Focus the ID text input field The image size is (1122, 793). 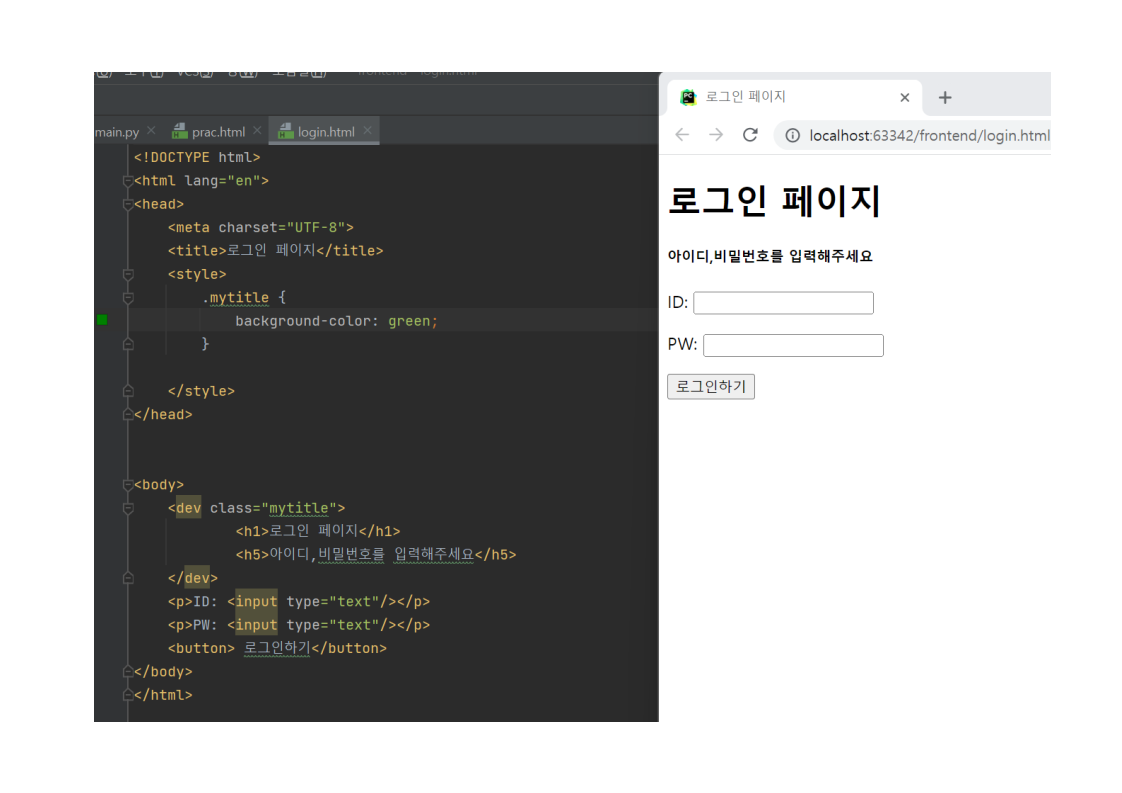click(x=783, y=303)
